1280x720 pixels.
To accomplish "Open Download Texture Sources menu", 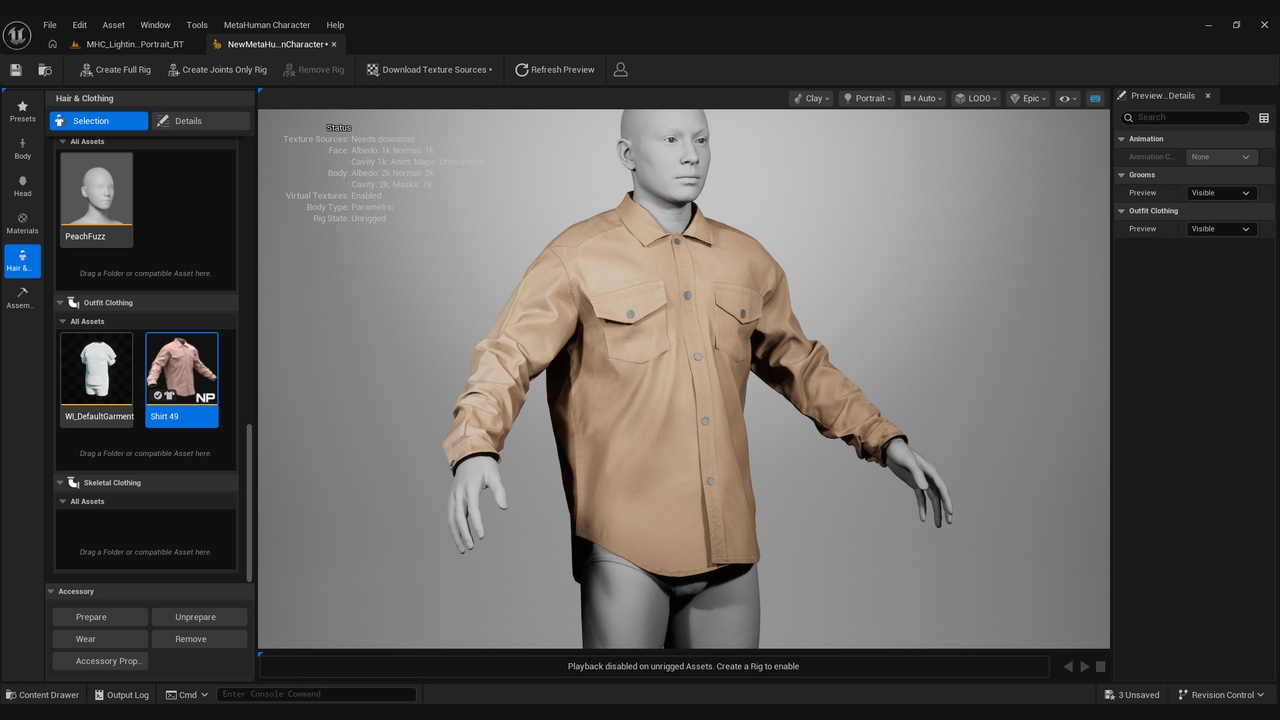I will [429, 70].
